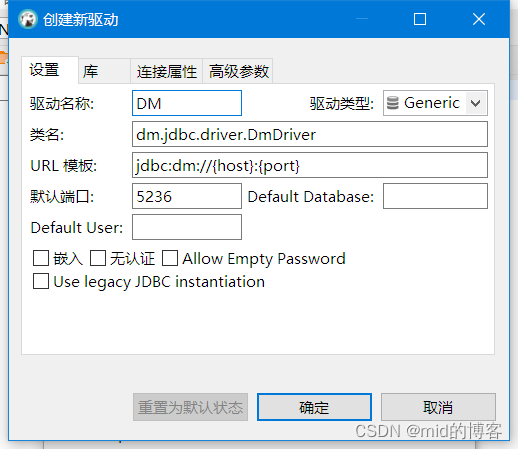Toggle the 无认证 checkbox
Viewport: 518px width, 449px height.
(98, 258)
